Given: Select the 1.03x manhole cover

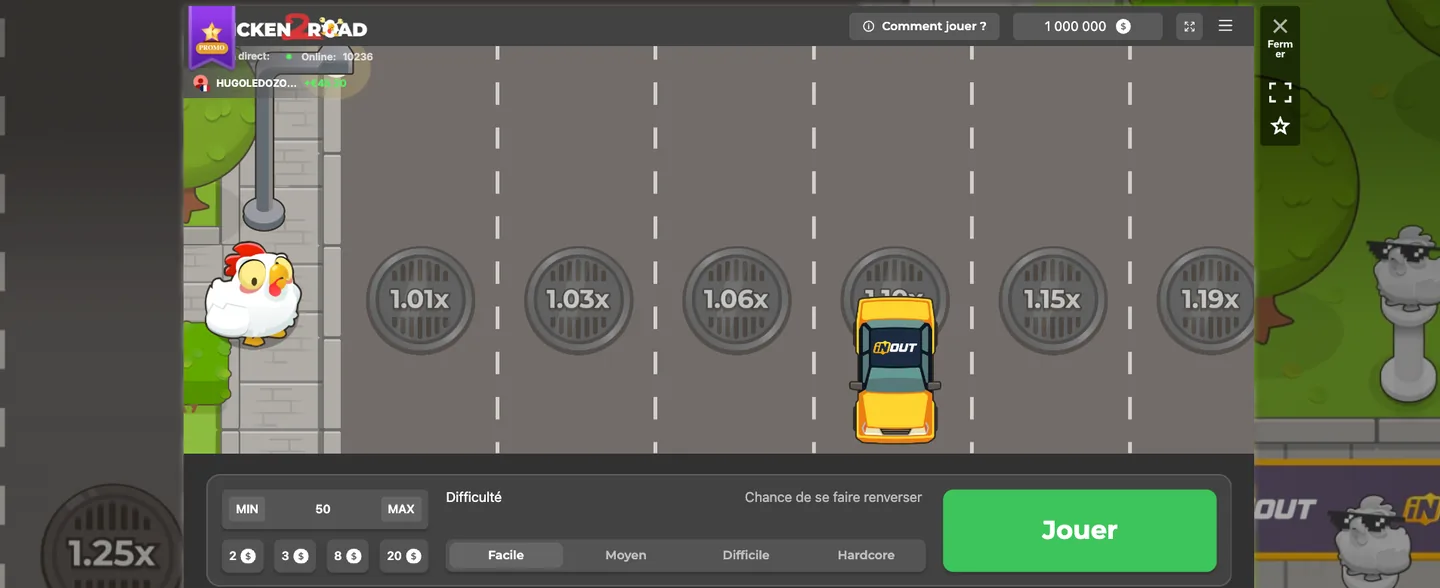Looking at the screenshot, I should coord(578,299).
